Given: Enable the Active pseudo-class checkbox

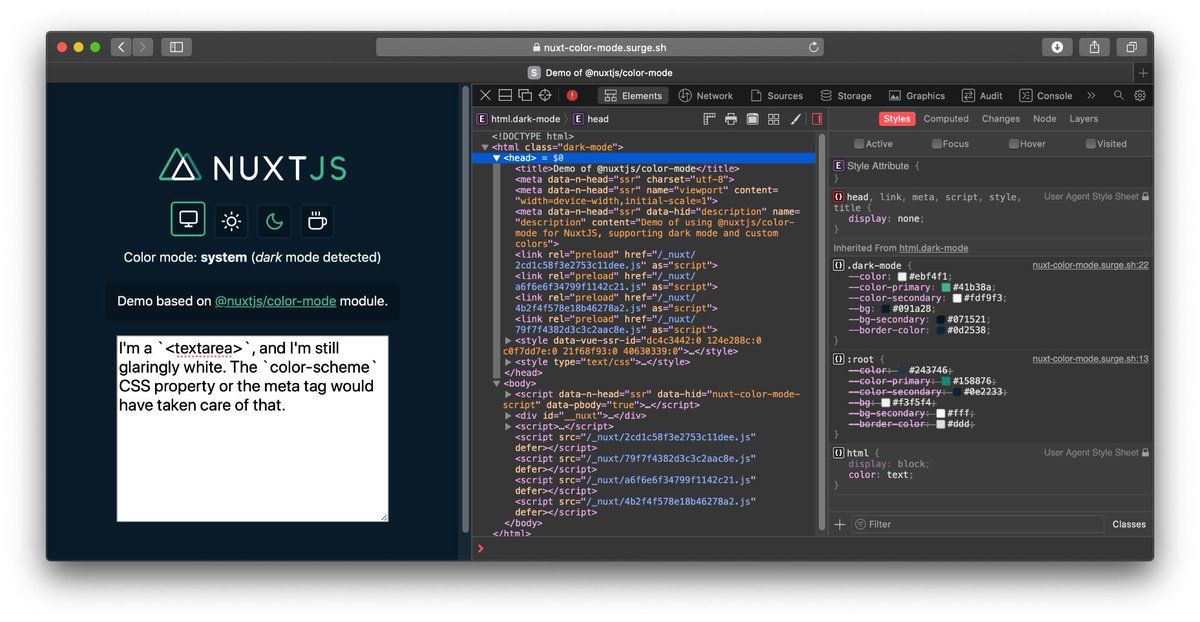Looking at the screenshot, I should 859,144.
